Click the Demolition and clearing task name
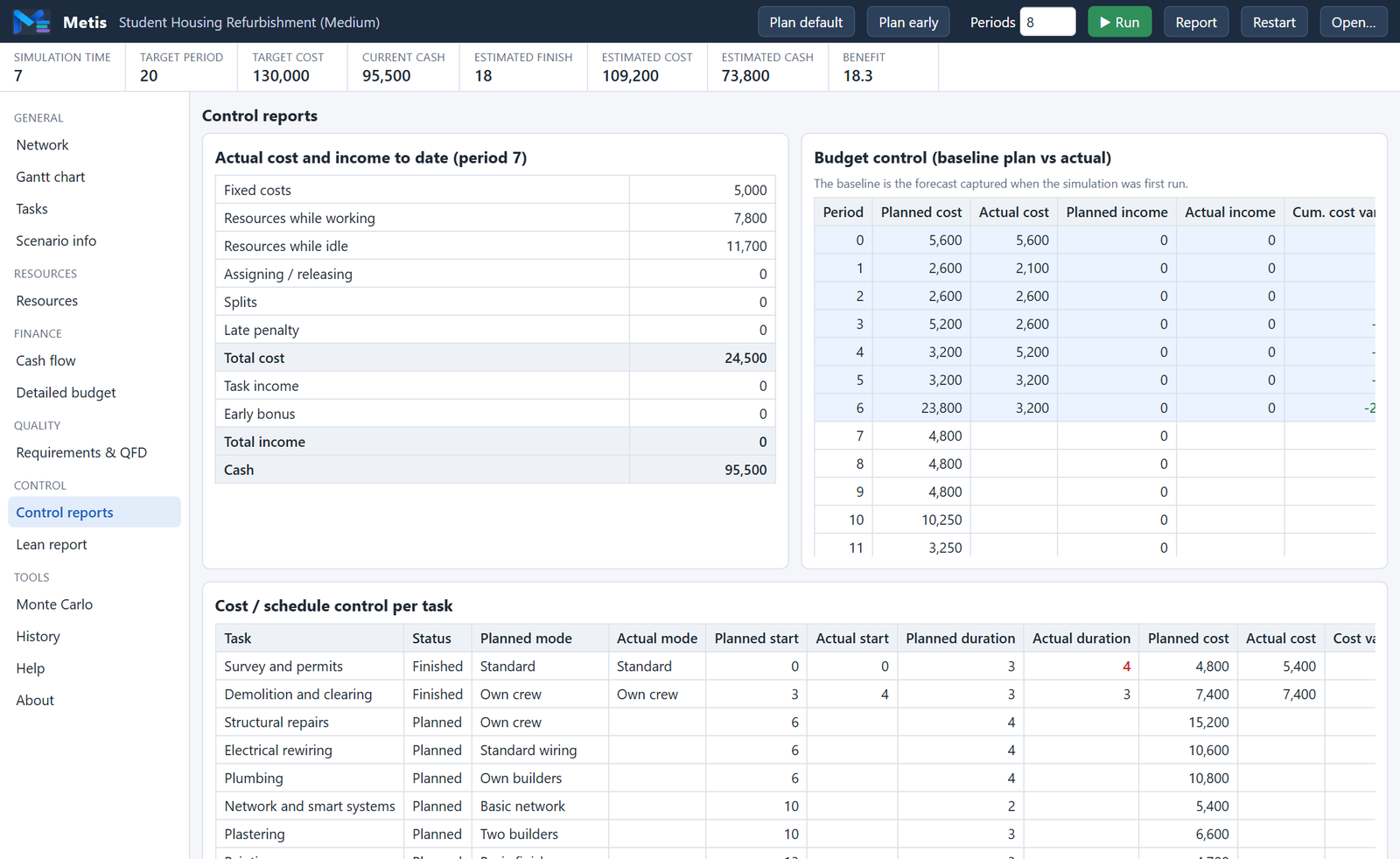Viewport: 1400px width, 859px height. point(298,694)
